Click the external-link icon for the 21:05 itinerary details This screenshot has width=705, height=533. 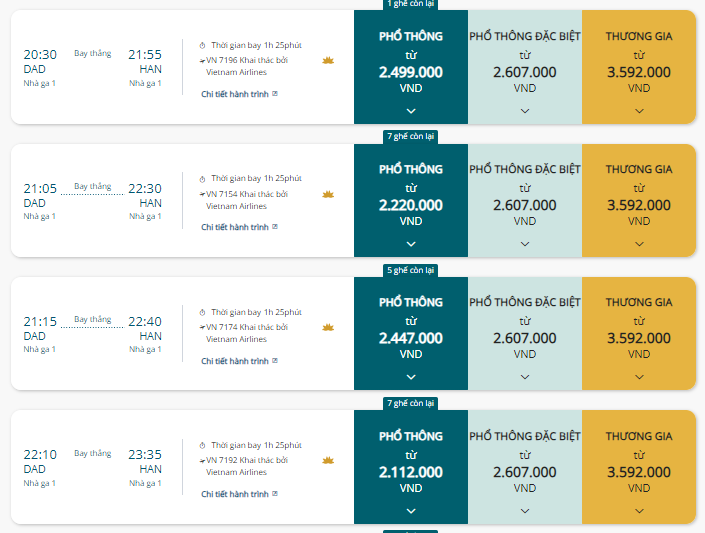[275, 227]
